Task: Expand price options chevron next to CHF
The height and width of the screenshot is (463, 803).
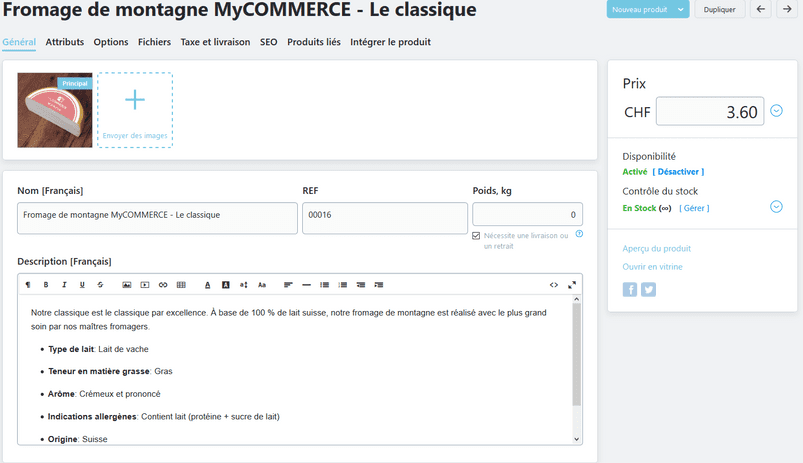Action: click(x=776, y=111)
